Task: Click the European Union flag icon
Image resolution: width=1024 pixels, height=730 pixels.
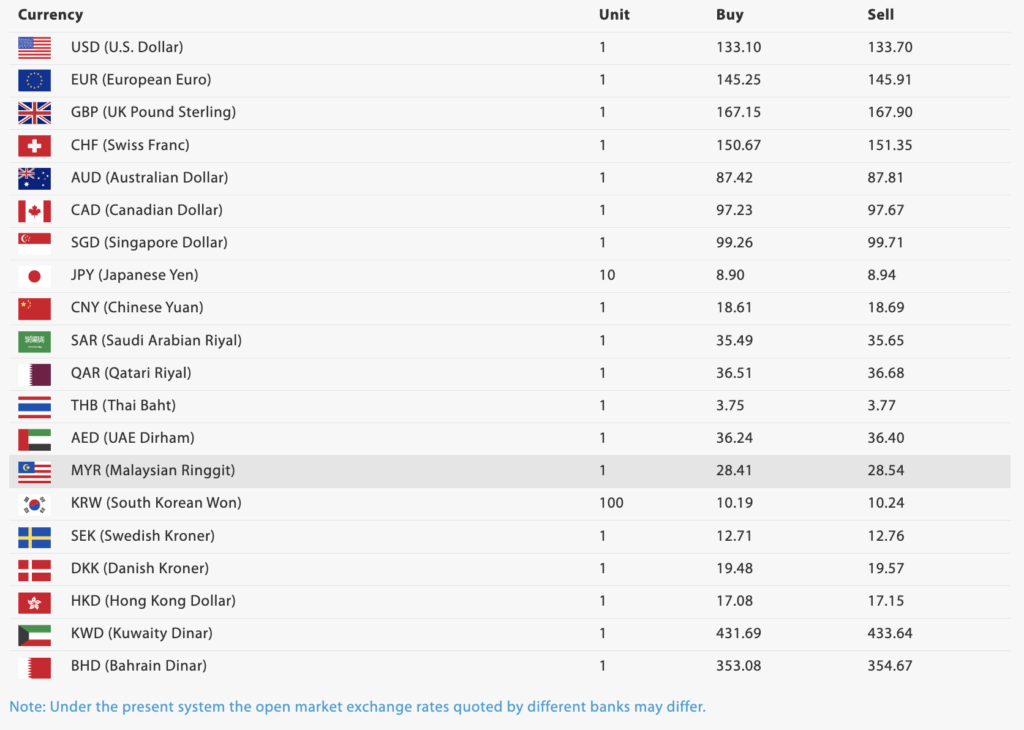Action: [34, 80]
